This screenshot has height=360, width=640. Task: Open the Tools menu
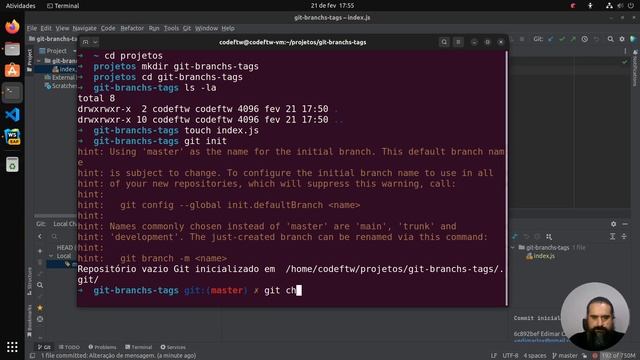(171, 28)
